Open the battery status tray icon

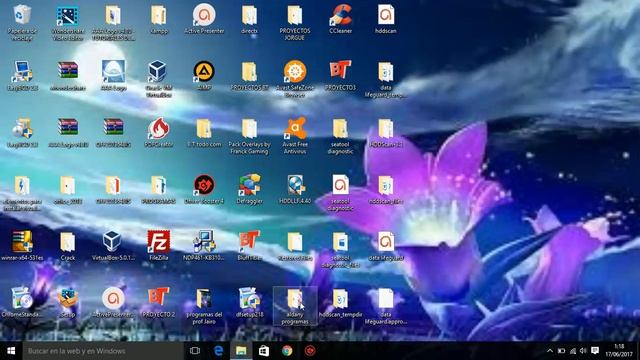point(562,351)
